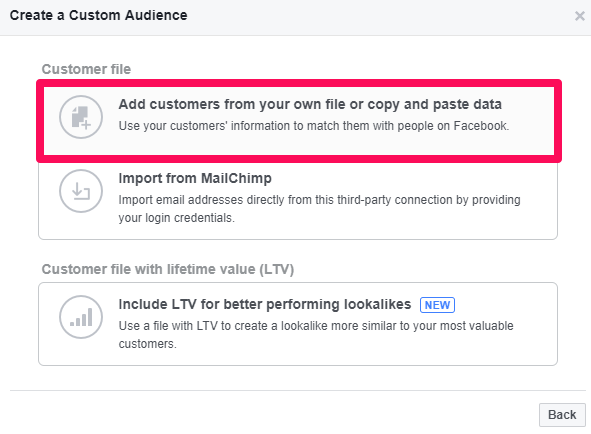Click the dialog header bar beside the title

(377, 17)
